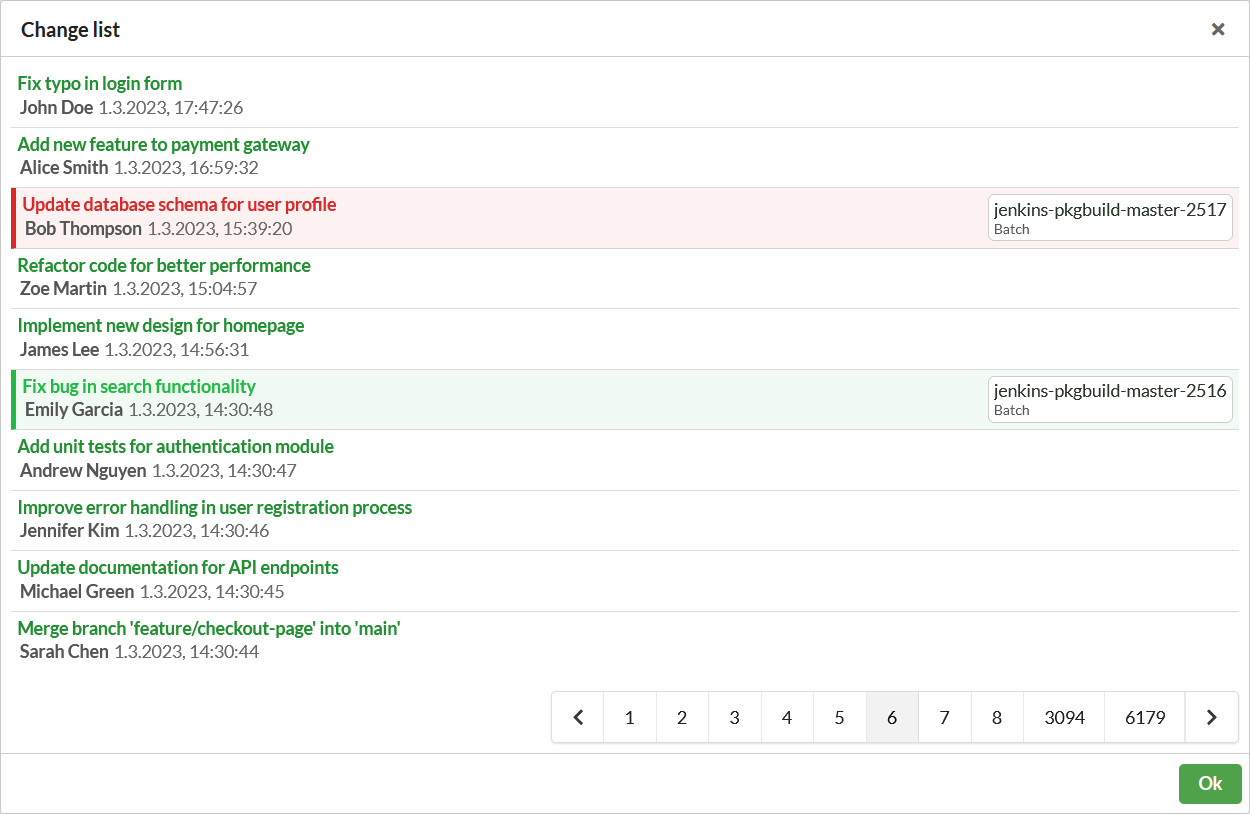Go to the previous page with the left chevron

point(578,717)
